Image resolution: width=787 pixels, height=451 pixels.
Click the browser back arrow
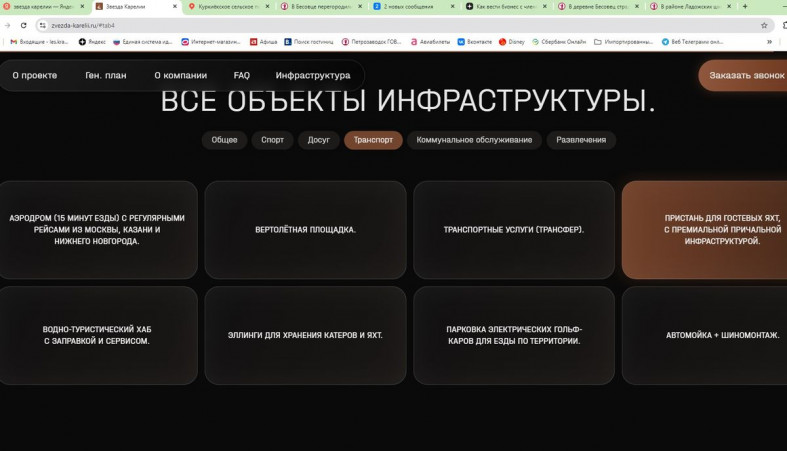pos(8,25)
